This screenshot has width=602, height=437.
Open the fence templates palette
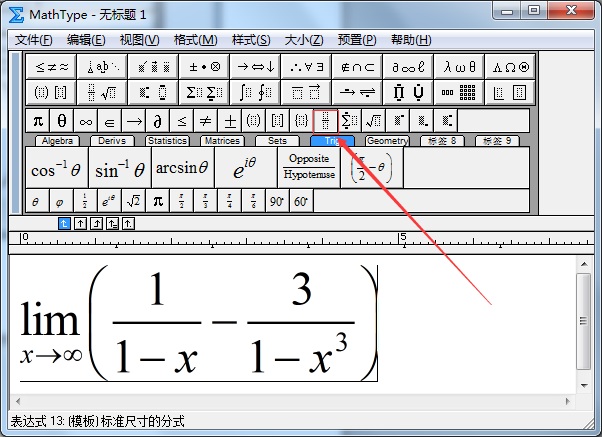[51, 92]
